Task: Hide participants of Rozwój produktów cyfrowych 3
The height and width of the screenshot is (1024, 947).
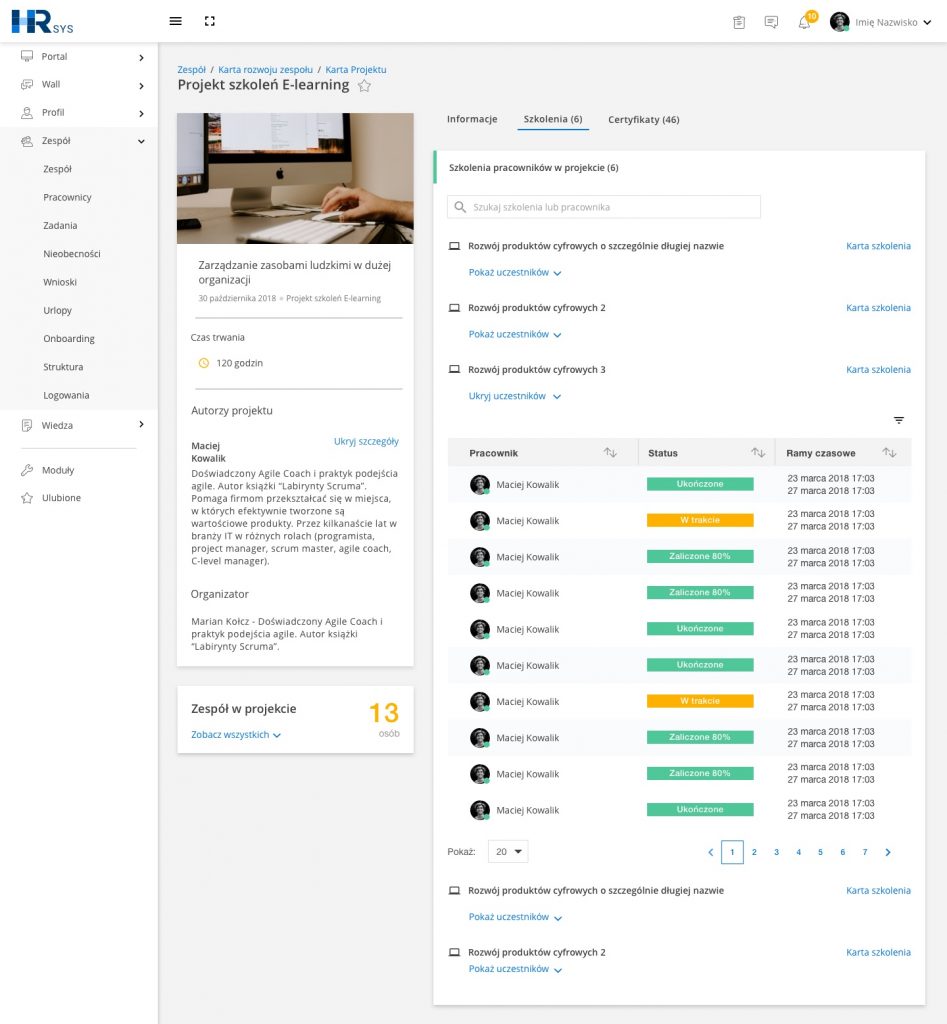Action: click(515, 396)
